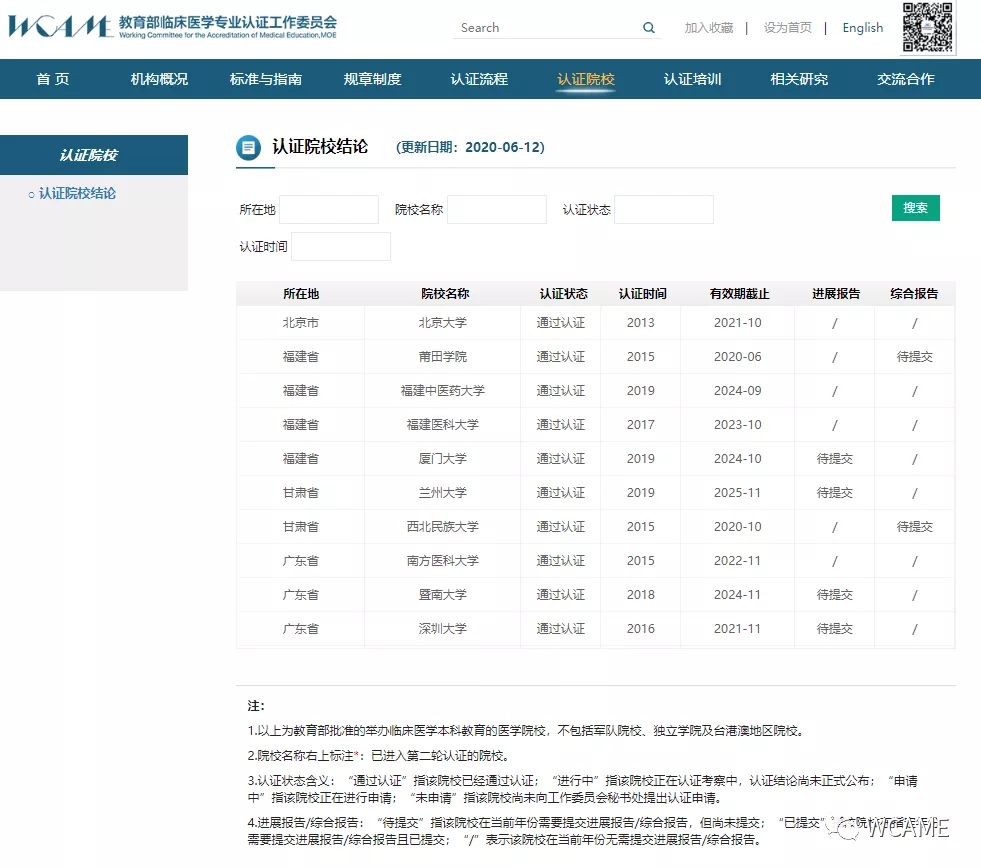Image resolution: width=981 pixels, height=868 pixels.
Task: Click the 暨南大学 table cell
Action: point(442,595)
